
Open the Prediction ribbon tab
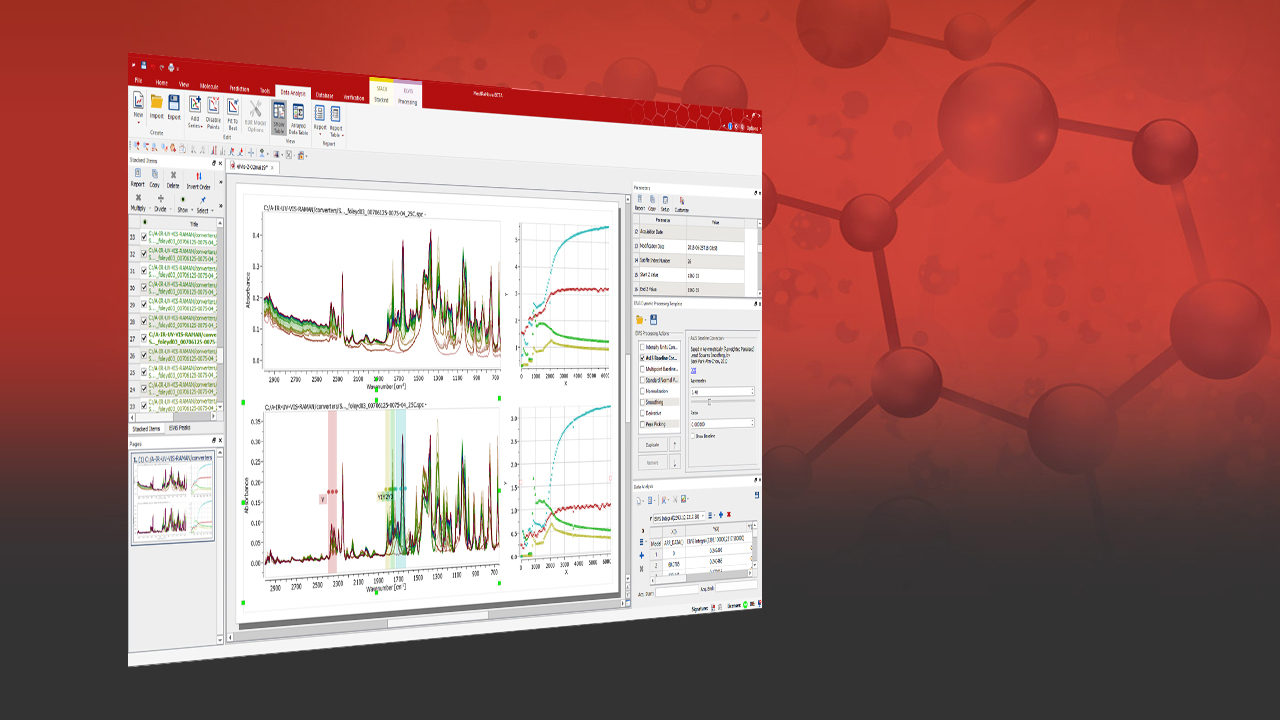tap(239, 88)
